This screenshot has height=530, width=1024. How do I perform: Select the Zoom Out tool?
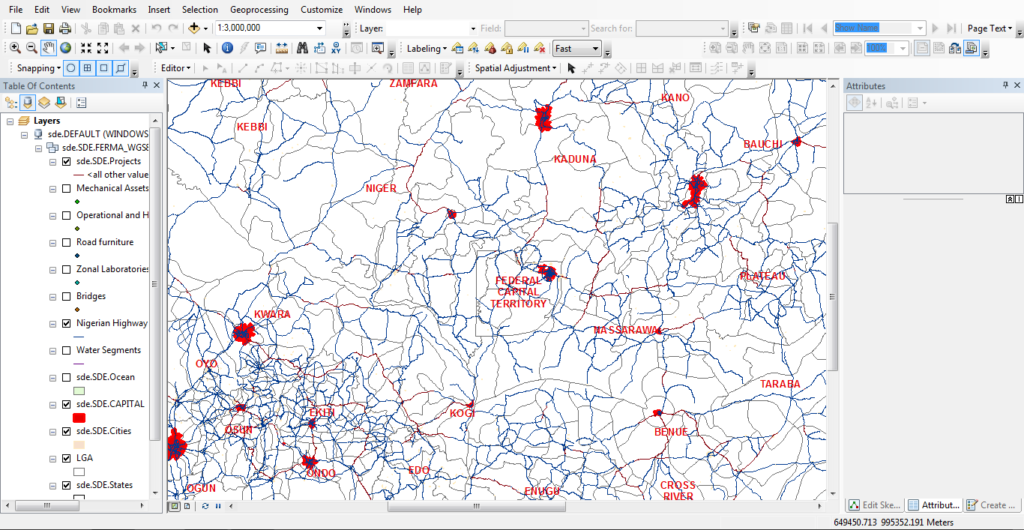(x=31, y=48)
